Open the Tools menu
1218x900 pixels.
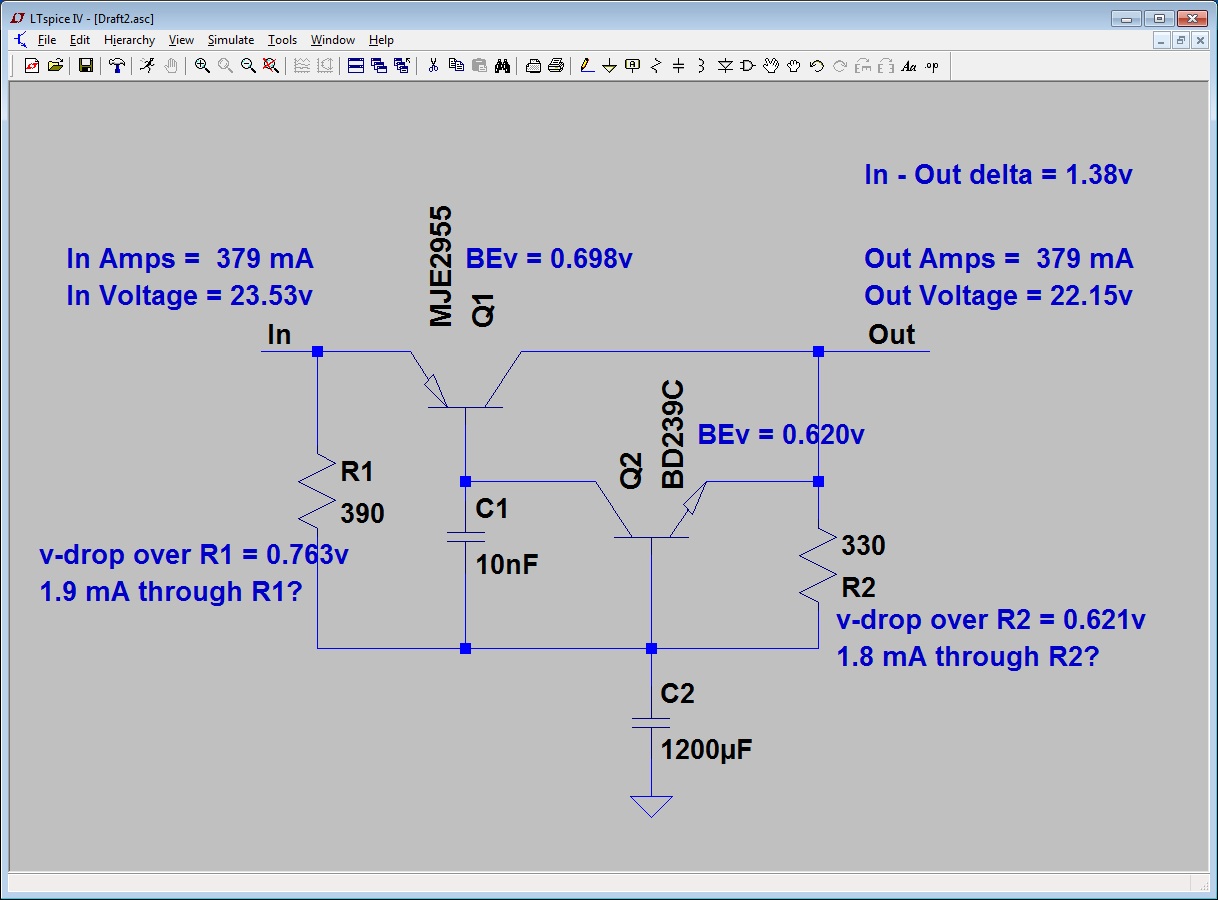pos(282,40)
